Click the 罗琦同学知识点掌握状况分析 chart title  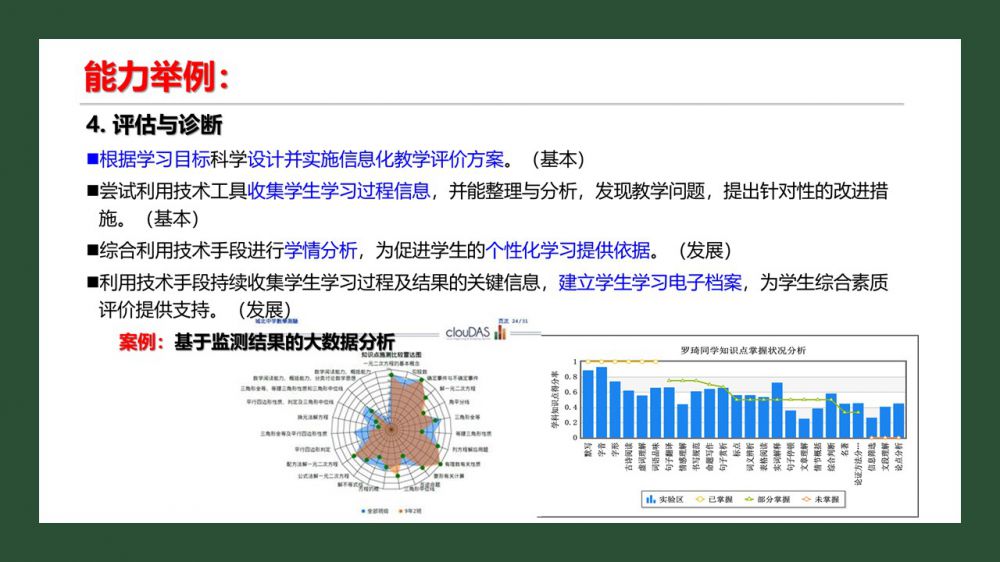click(742, 350)
